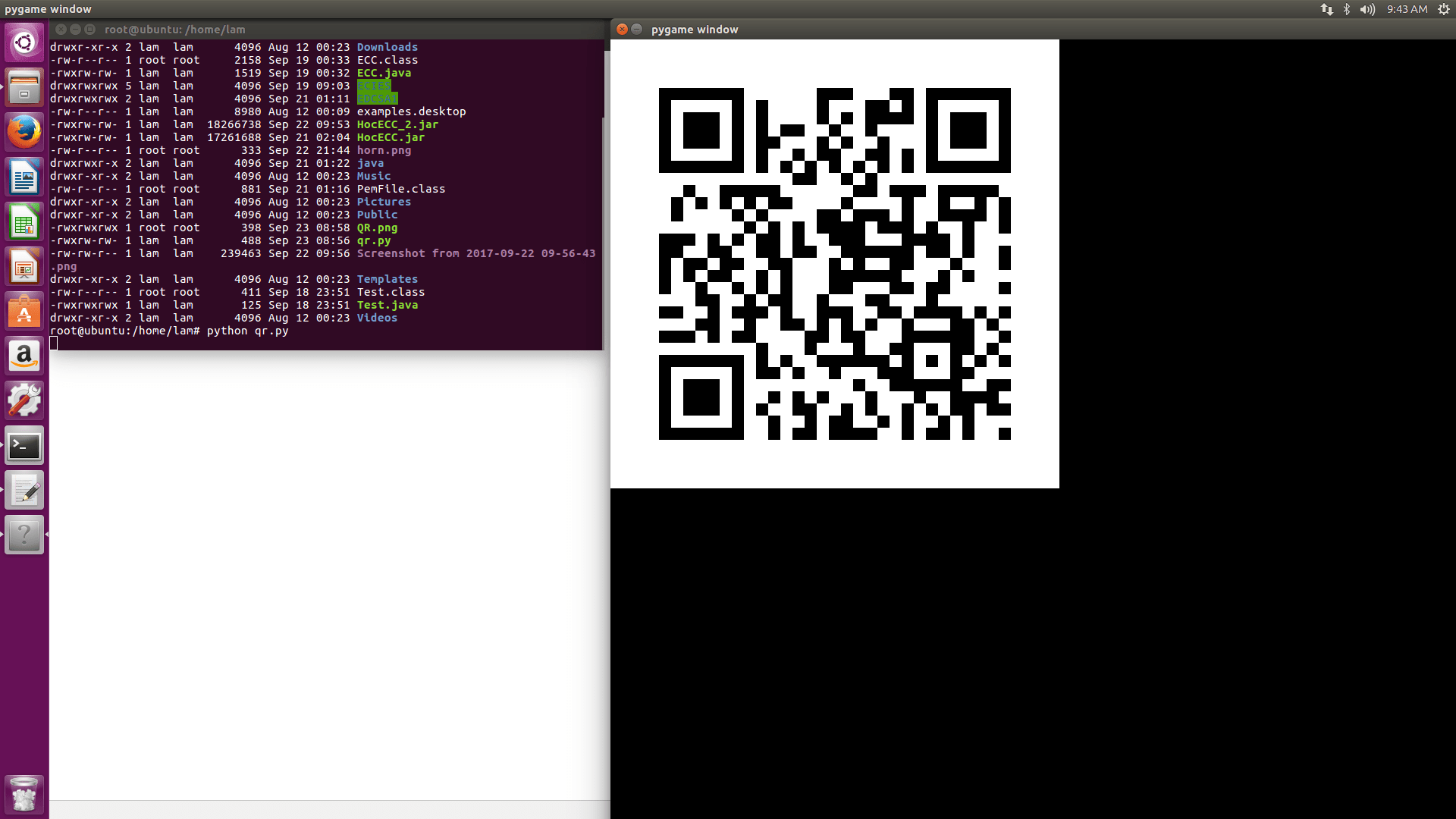Launch the Amazon shortcut

click(x=24, y=356)
